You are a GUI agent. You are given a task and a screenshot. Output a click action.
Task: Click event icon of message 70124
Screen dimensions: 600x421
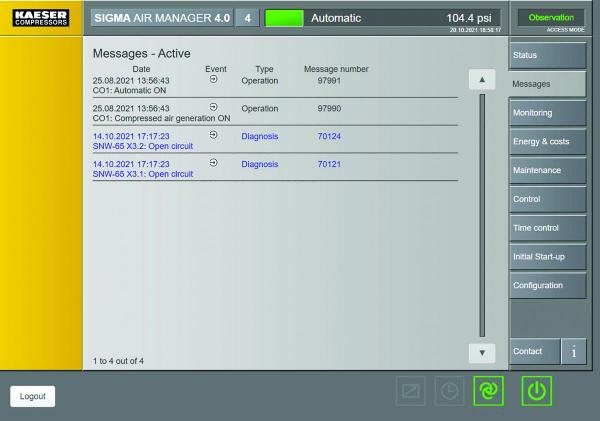214,135
